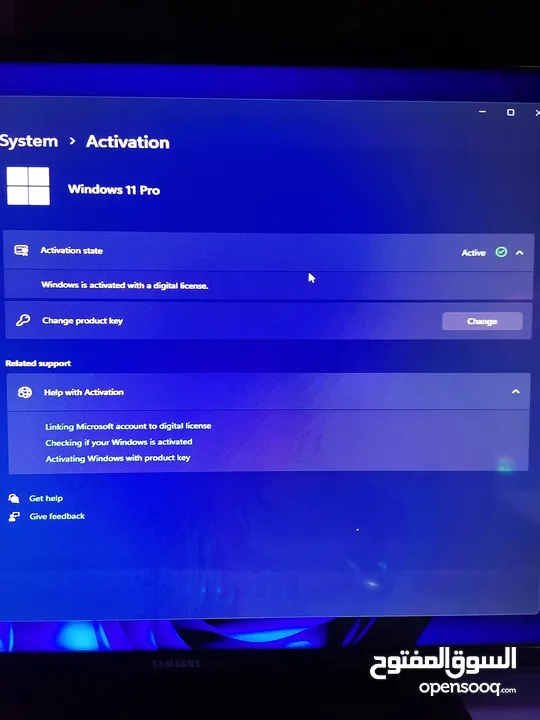Minimize the Settings window
This screenshot has height=720, width=540.
[482, 112]
